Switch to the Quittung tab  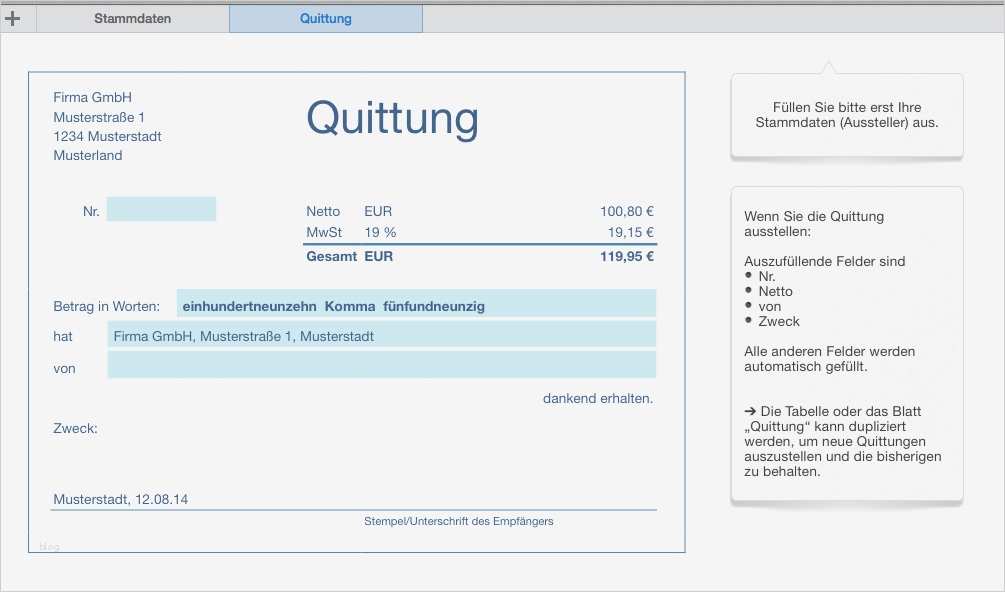[325, 17]
